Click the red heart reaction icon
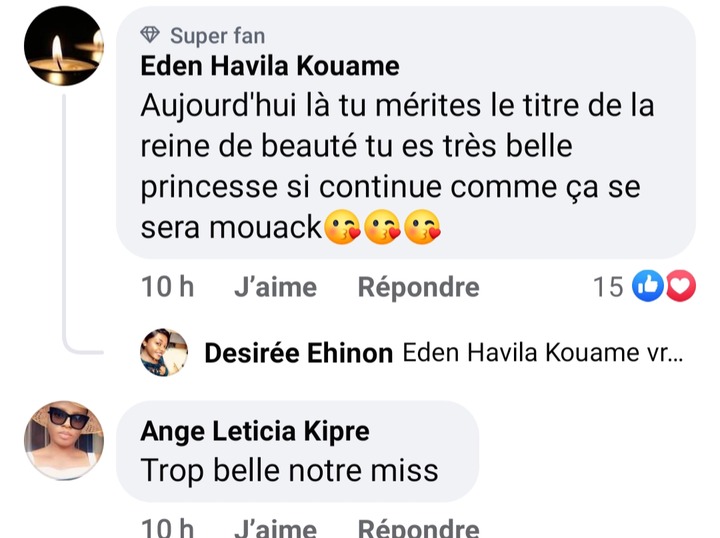 (680, 287)
